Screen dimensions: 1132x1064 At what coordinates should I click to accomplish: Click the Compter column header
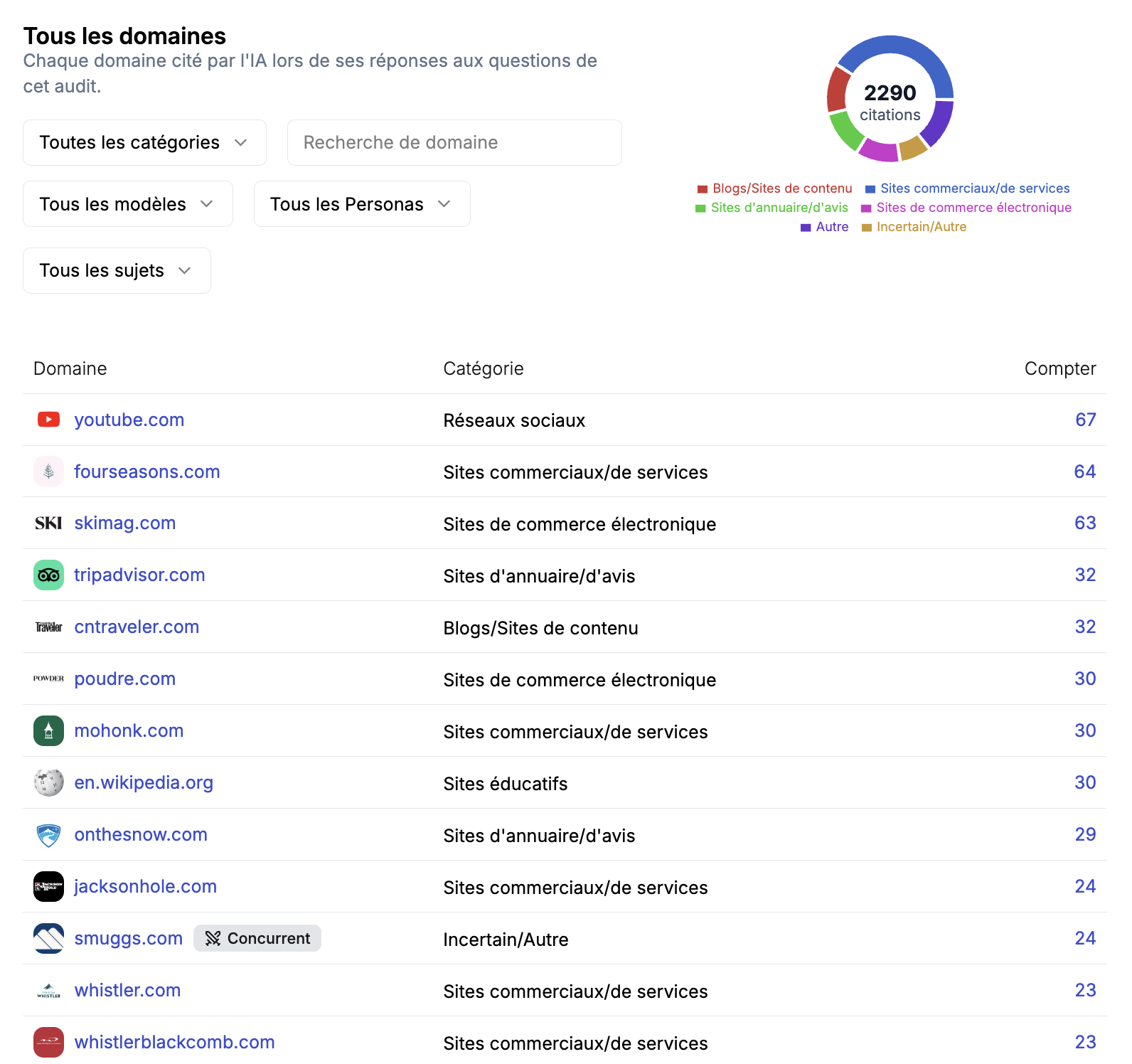coord(1060,368)
